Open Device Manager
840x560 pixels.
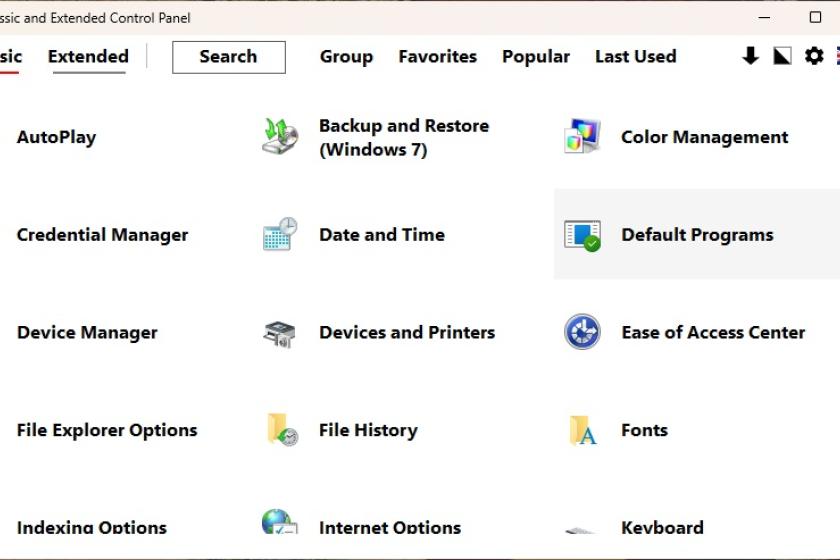pyautogui.click(x=87, y=332)
